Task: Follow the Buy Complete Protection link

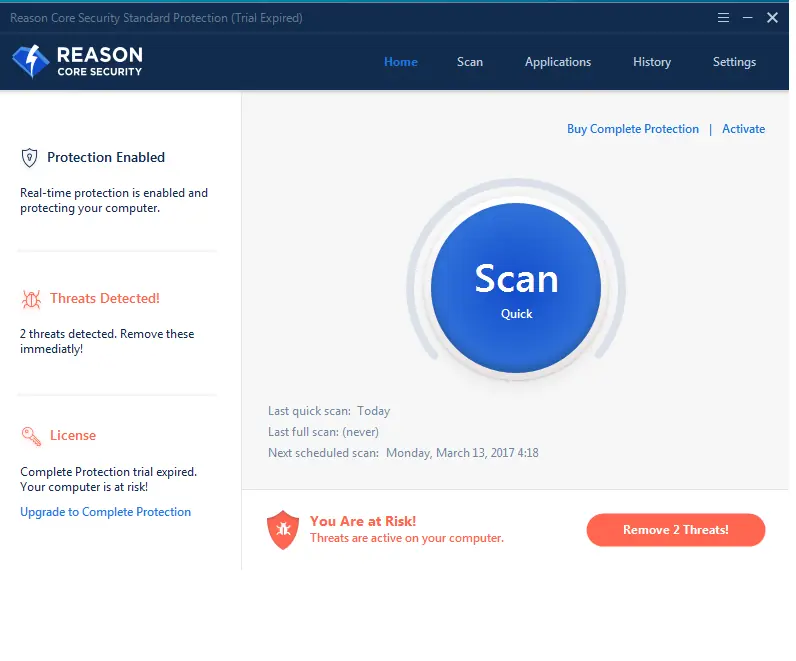Action: point(633,129)
